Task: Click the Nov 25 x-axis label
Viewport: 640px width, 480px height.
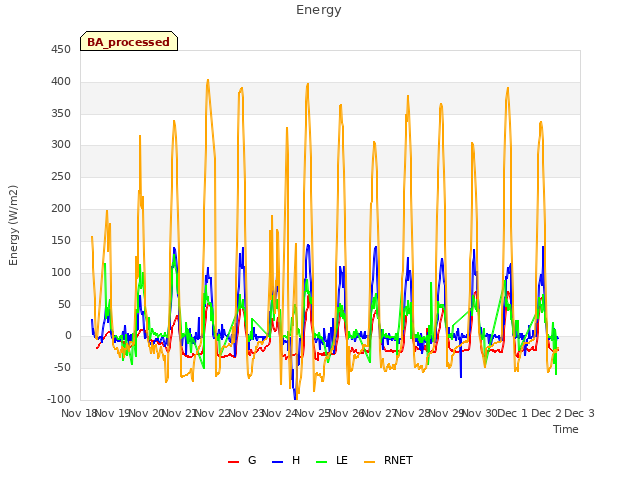Action: tap(312, 413)
